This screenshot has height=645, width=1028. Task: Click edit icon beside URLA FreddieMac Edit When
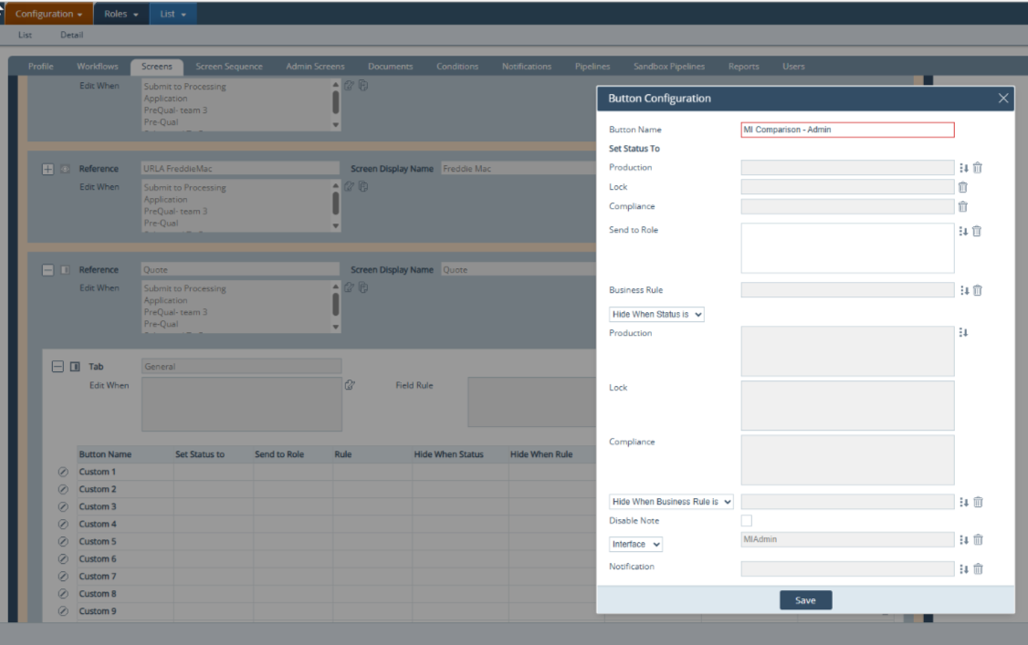349,187
